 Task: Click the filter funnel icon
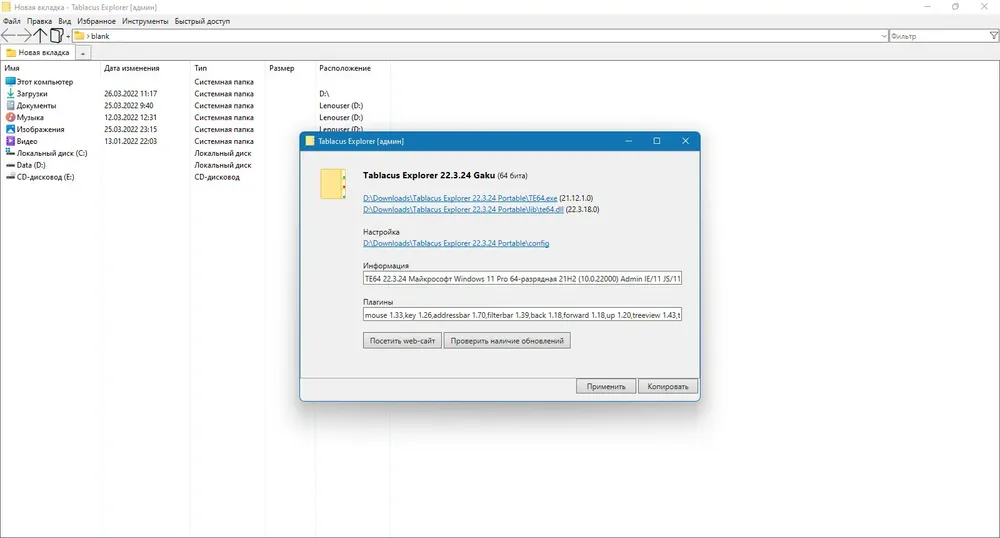pos(994,36)
